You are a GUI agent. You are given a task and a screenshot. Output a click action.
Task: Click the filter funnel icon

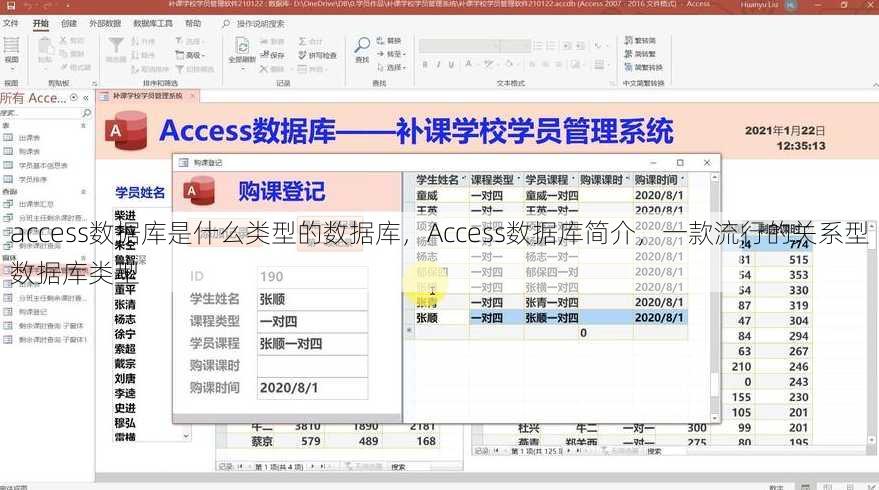[116, 46]
